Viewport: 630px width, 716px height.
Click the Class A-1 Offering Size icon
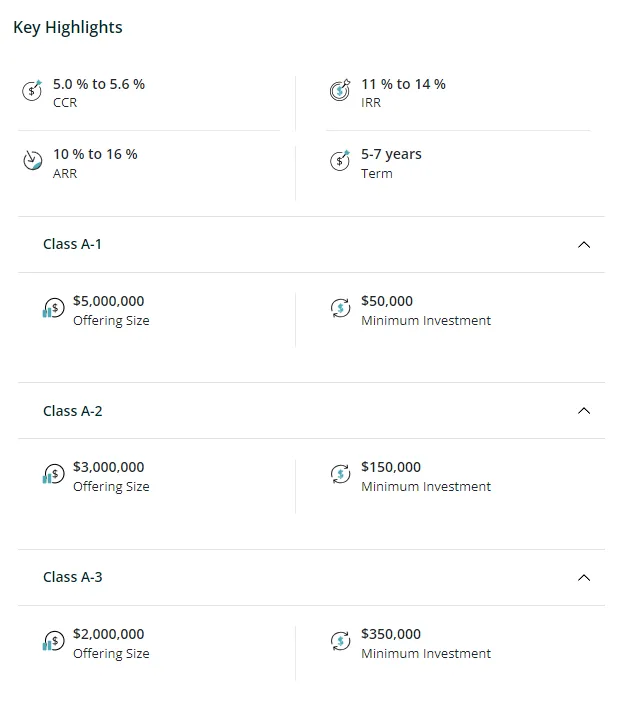pyautogui.click(x=52, y=308)
